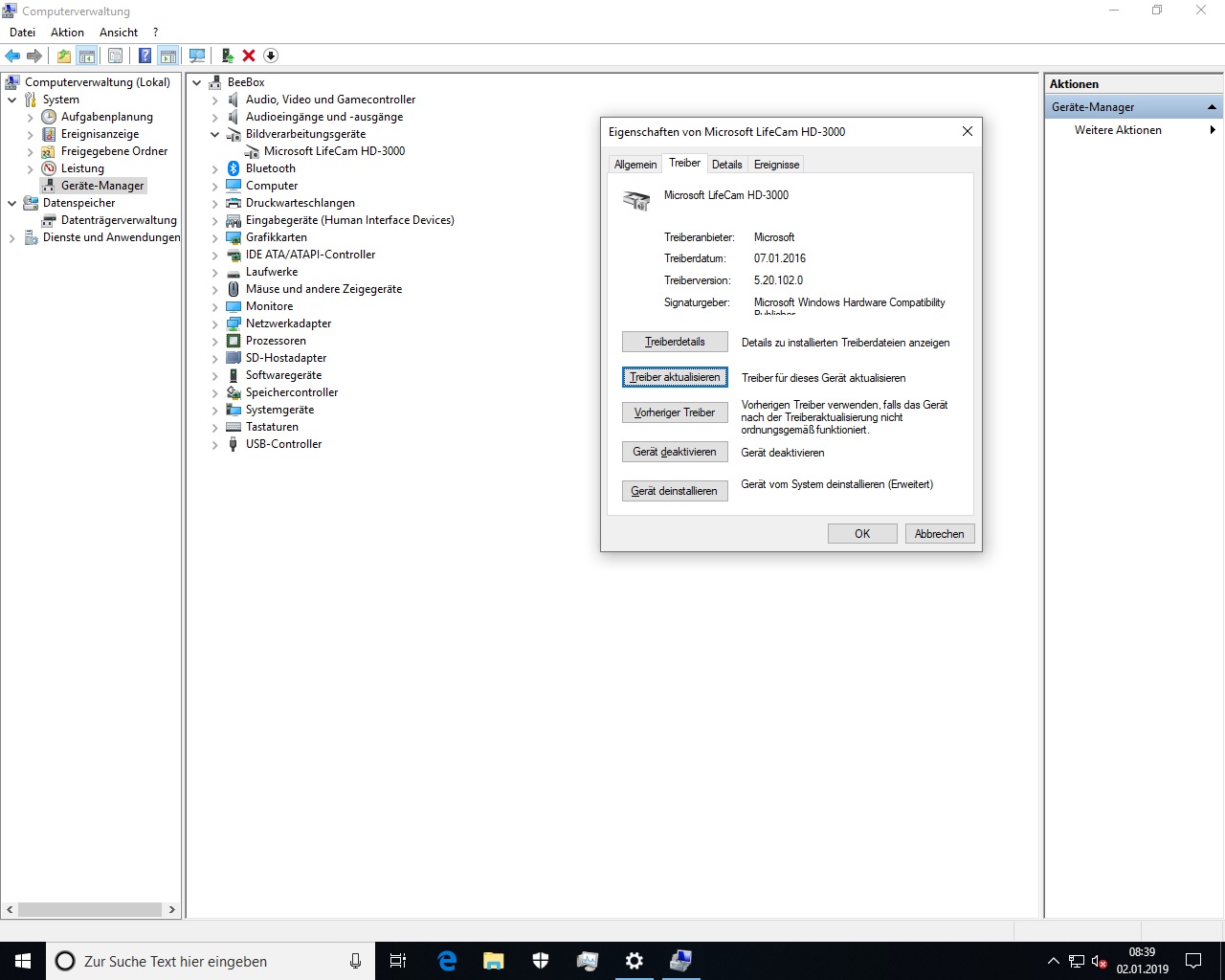Expand Dienste und Anwendungen node

[11, 237]
